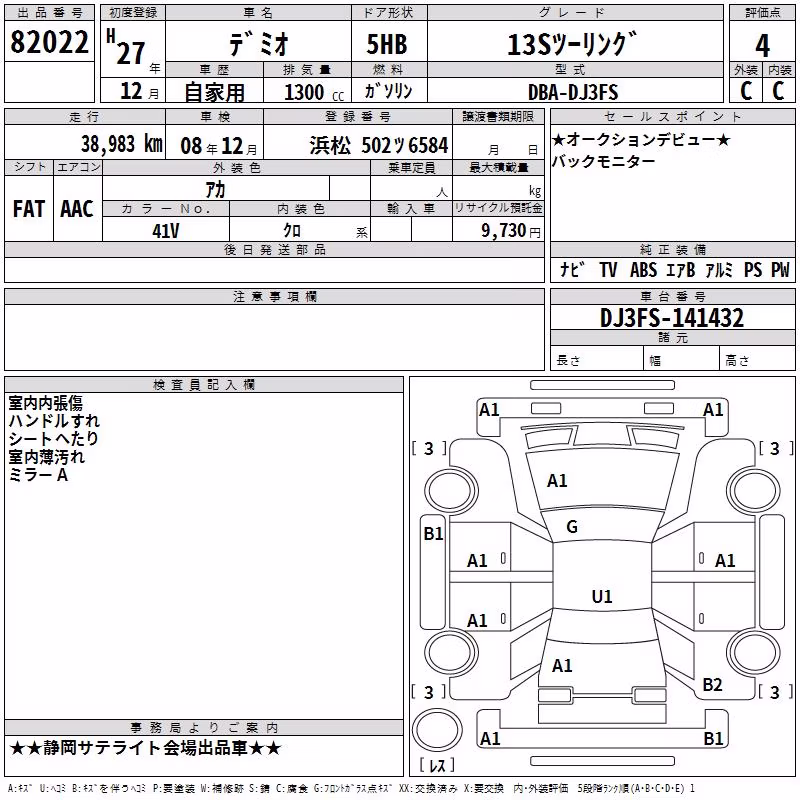Click the TV equipment label

[608, 269]
